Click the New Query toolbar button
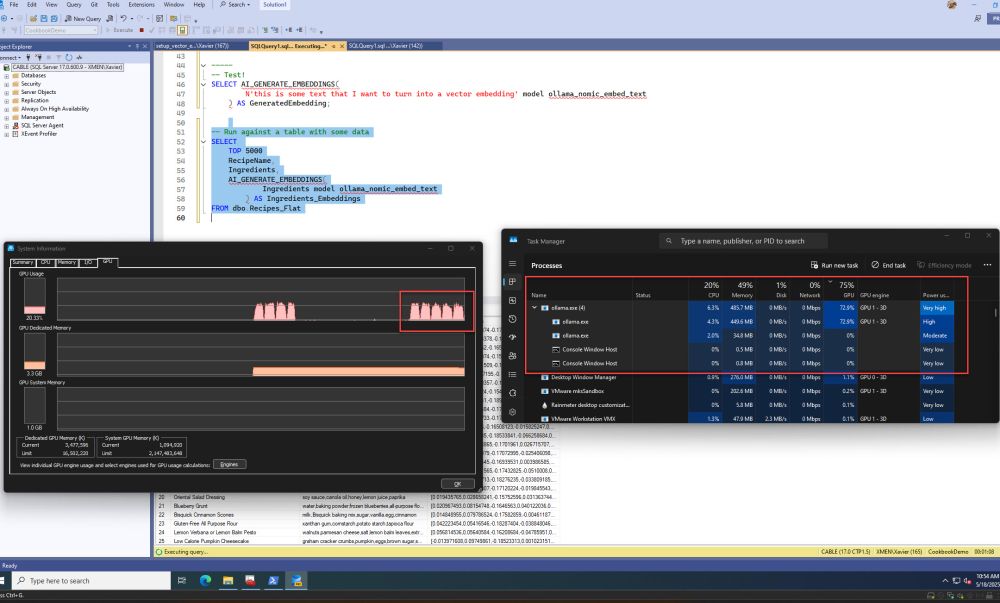Viewport: 1000px width, 603px height. tap(83, 18)
